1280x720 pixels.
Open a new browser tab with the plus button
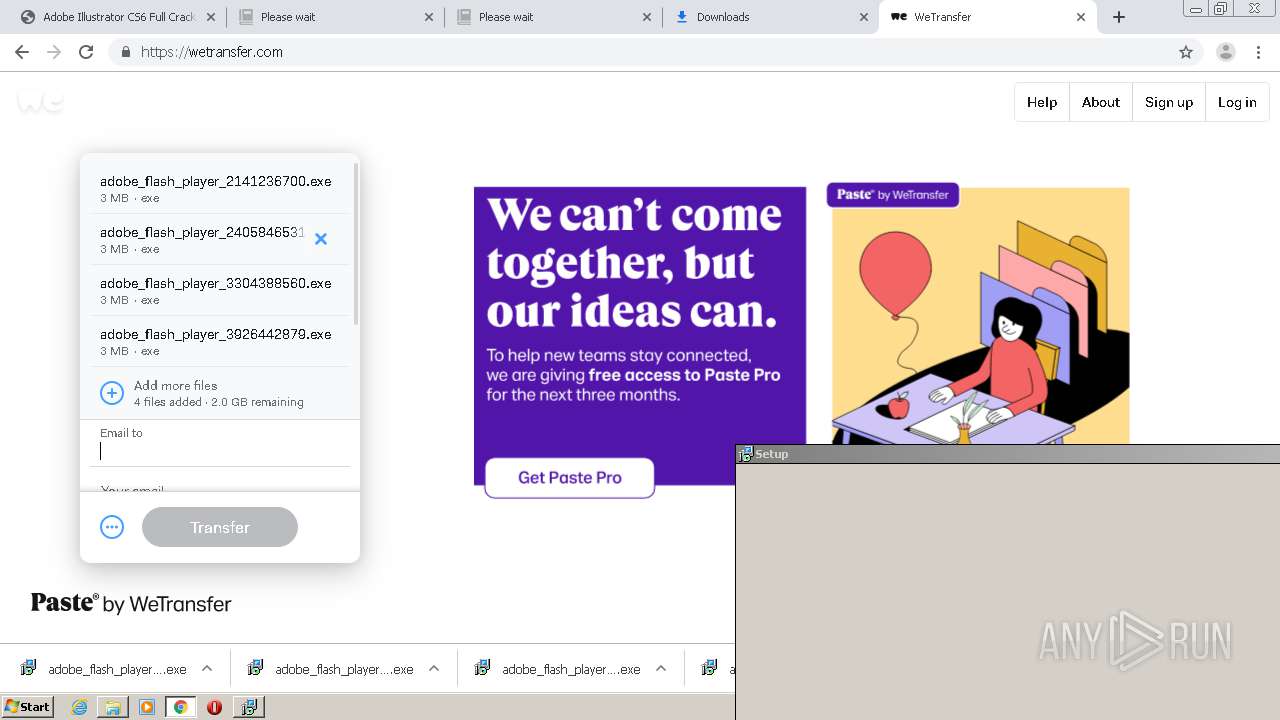pyautogui.click(x=1119, y=17)
